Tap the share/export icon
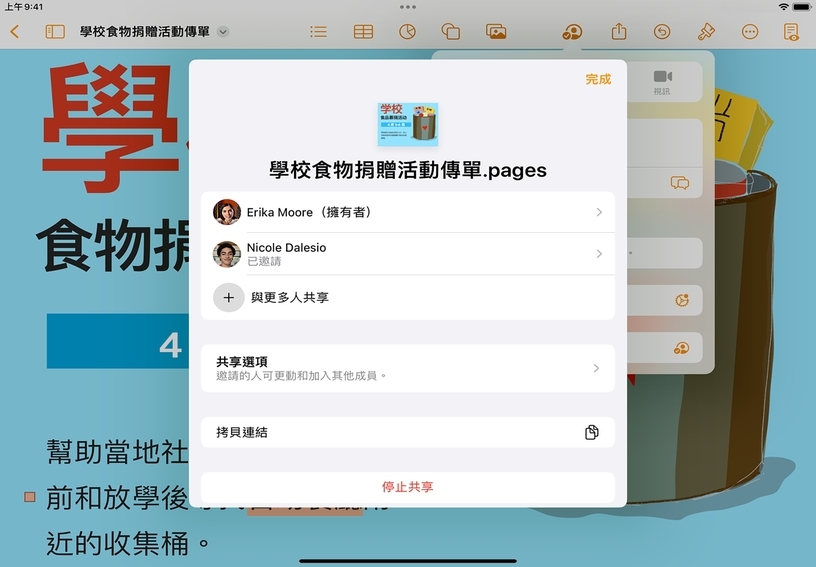Screen dimensions: 816x567 (619, 32)
